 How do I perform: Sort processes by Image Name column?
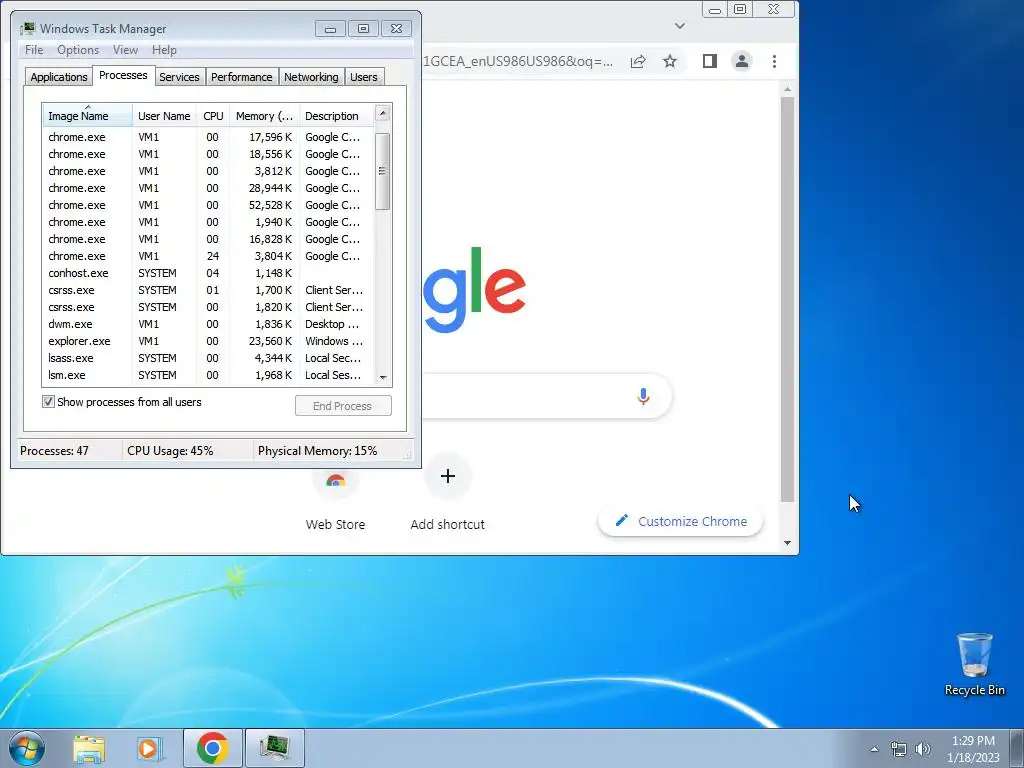pos(88,116)
